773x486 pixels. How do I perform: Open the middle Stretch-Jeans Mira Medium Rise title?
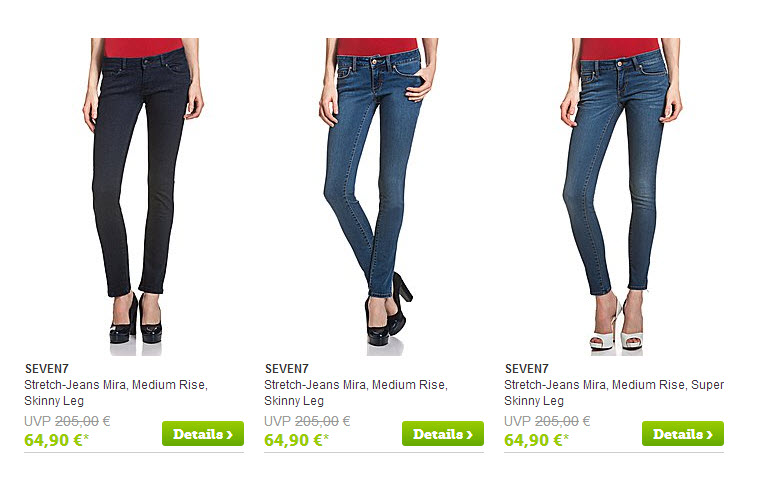[356, 392]
